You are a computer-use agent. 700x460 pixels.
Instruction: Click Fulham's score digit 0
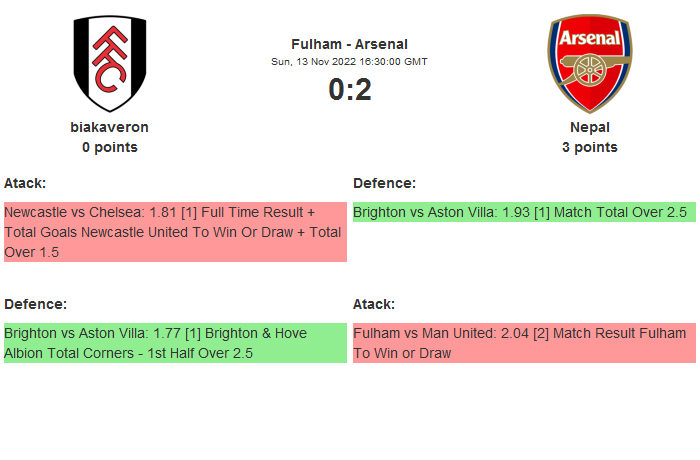click(336, 90)
